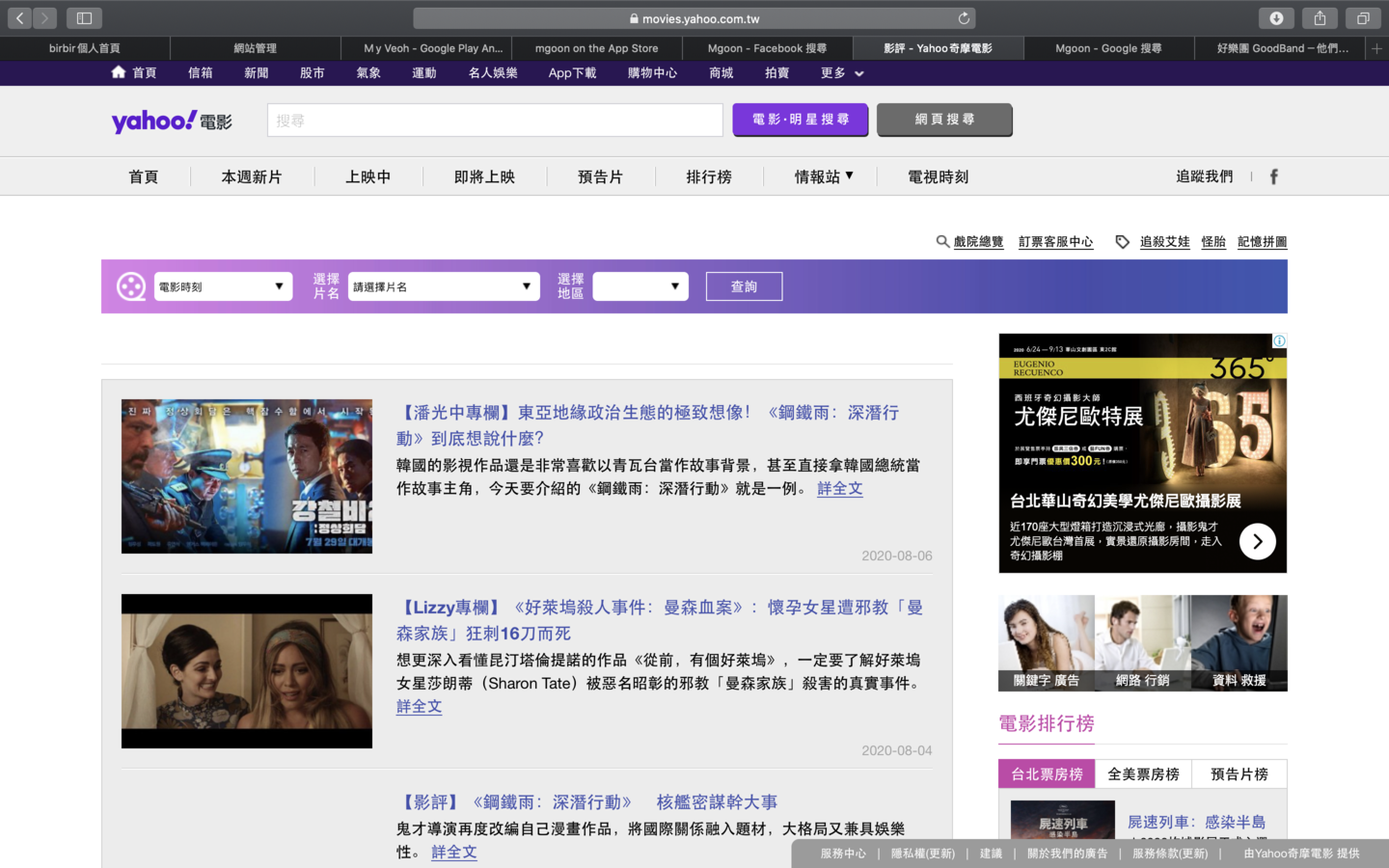Open the 請選擇片名 movie dropdown
The width and height of the screenshot is (1389, 868).
(444, 286)
